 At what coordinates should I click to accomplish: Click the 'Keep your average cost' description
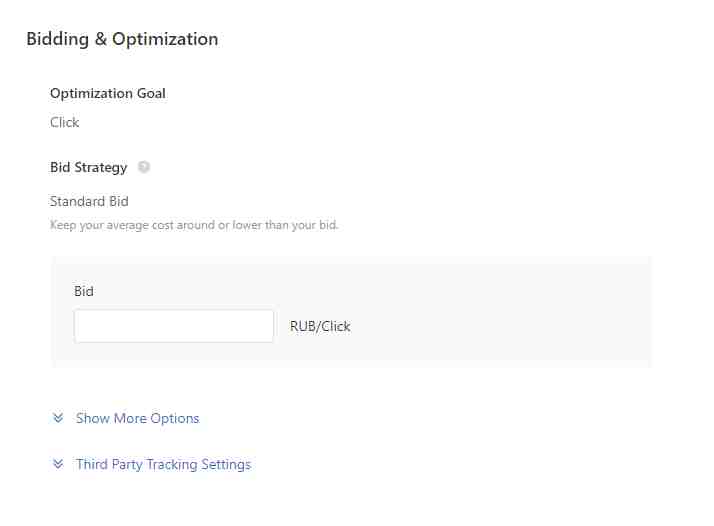[194, 225]
